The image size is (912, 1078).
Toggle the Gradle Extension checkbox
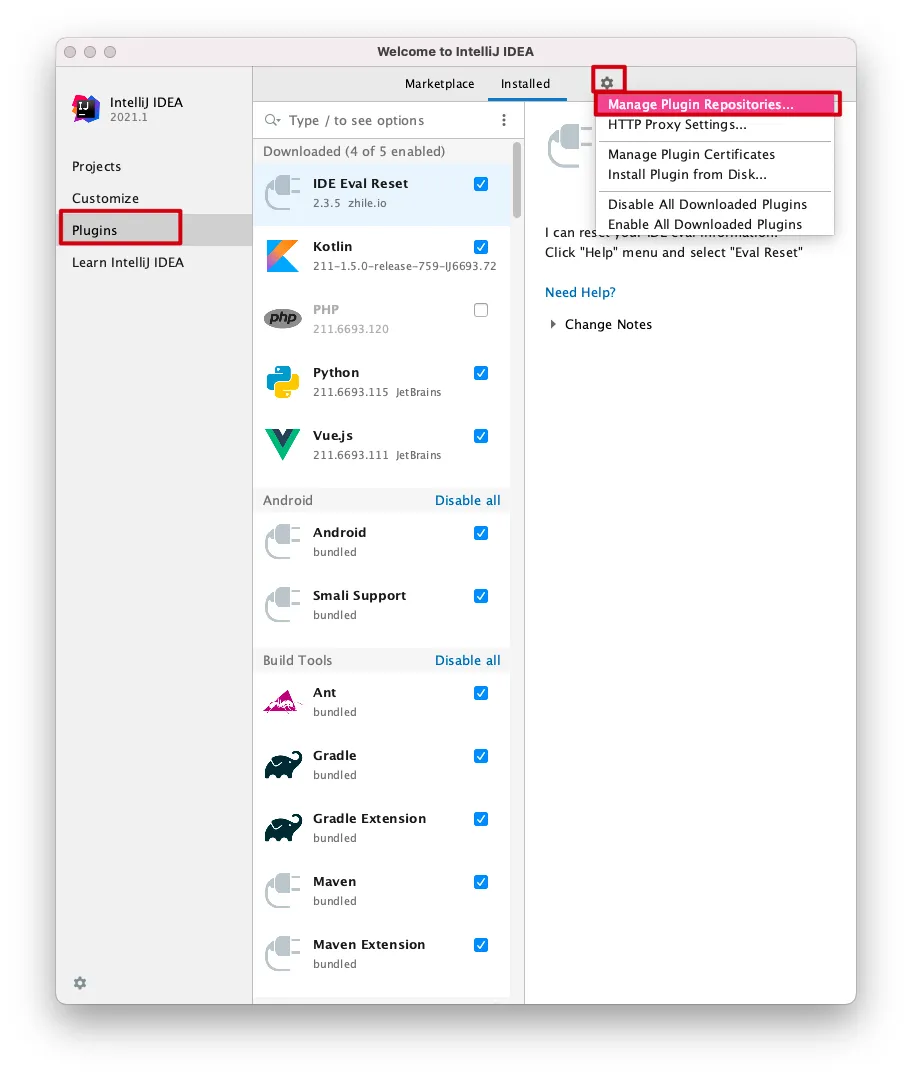pos(481,819)
